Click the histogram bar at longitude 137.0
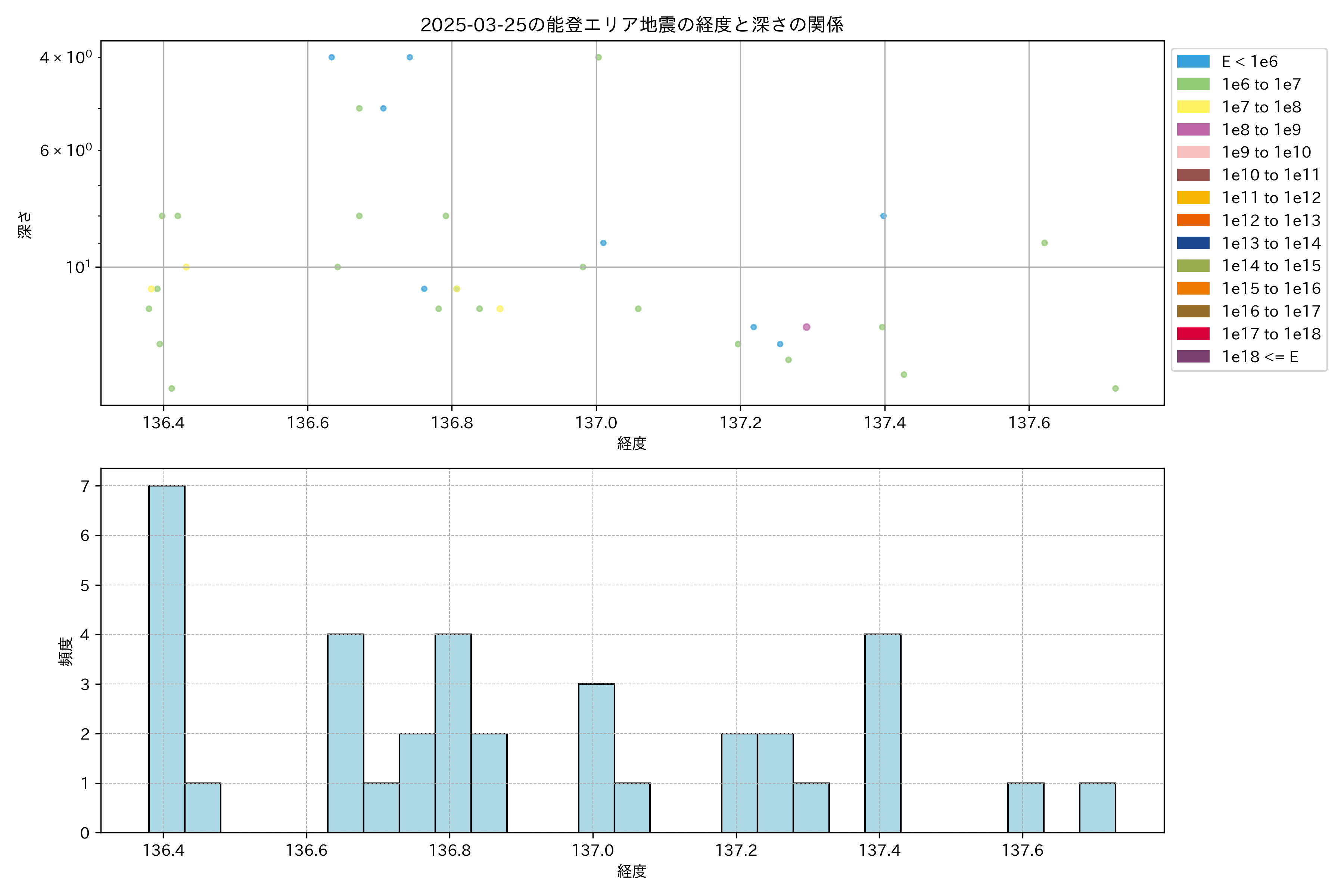The image size is (1344, 896). [596, 758]
